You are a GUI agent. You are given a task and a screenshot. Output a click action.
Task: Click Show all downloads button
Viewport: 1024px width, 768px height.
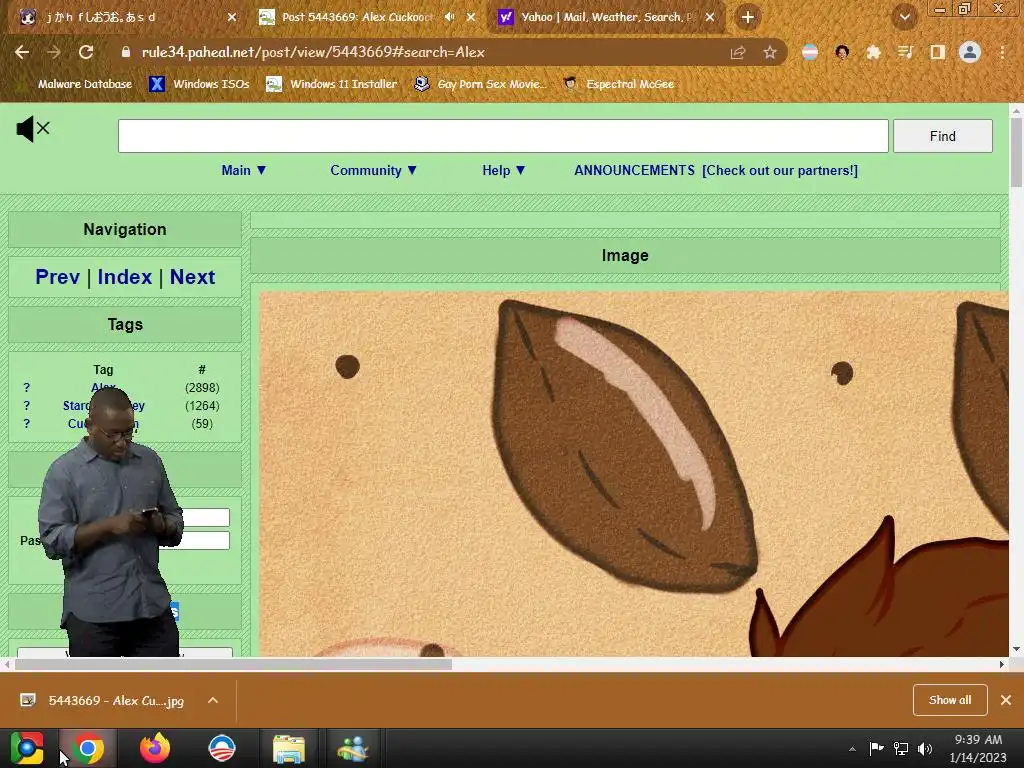tap(950, 700)
